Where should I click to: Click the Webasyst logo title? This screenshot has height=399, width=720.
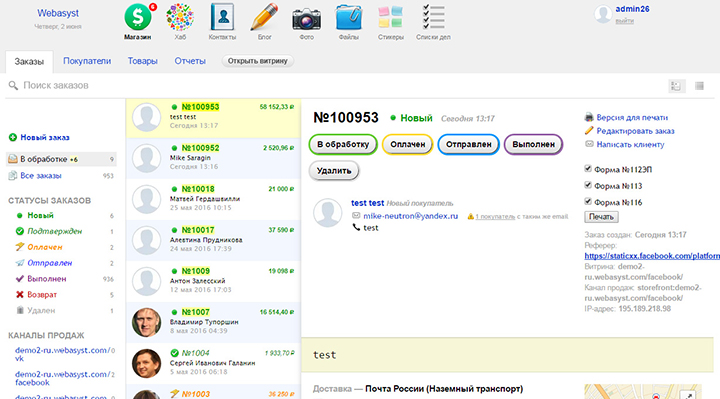tap(58, 13)
